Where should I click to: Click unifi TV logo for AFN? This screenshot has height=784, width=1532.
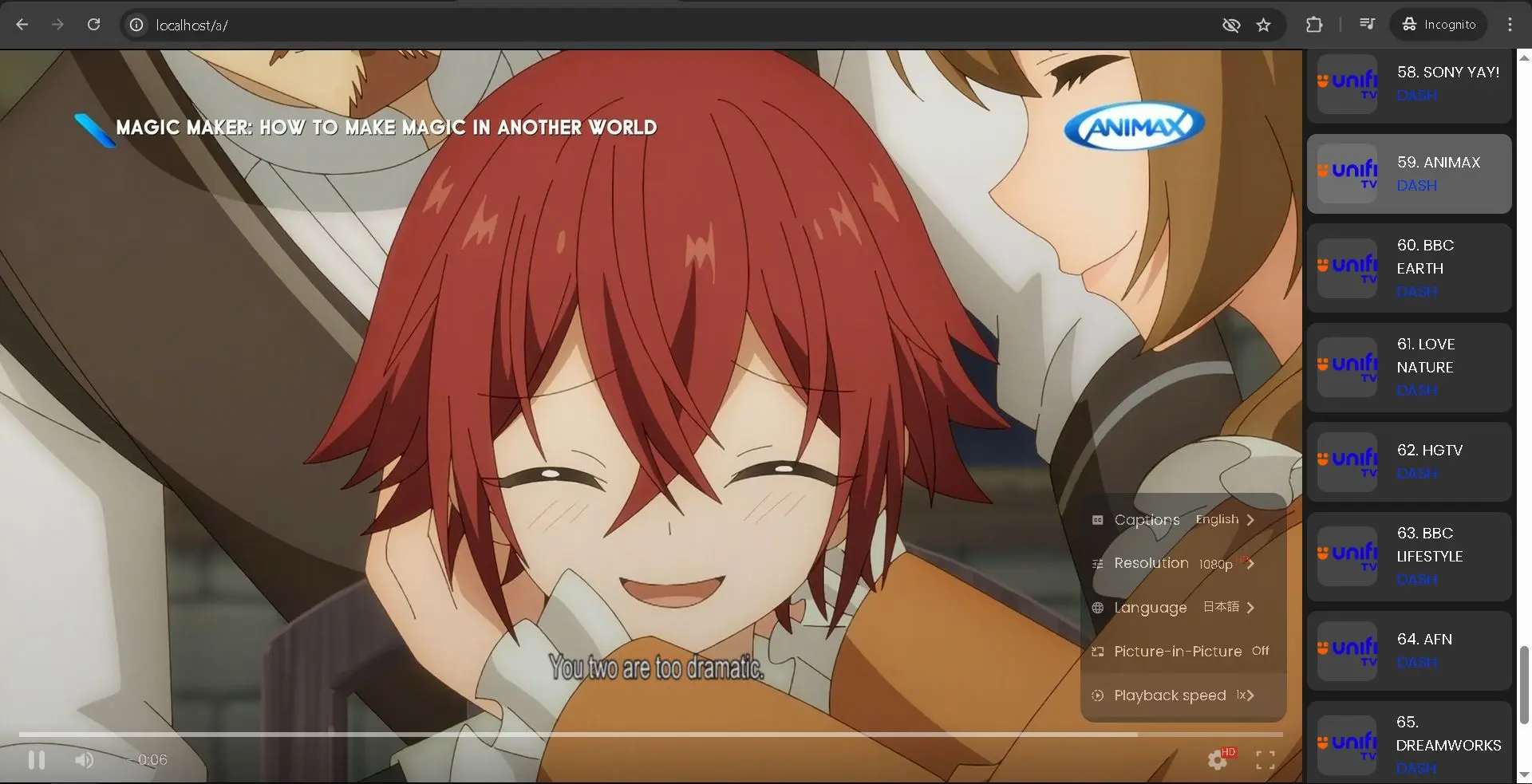click(x=1347, y=651)
